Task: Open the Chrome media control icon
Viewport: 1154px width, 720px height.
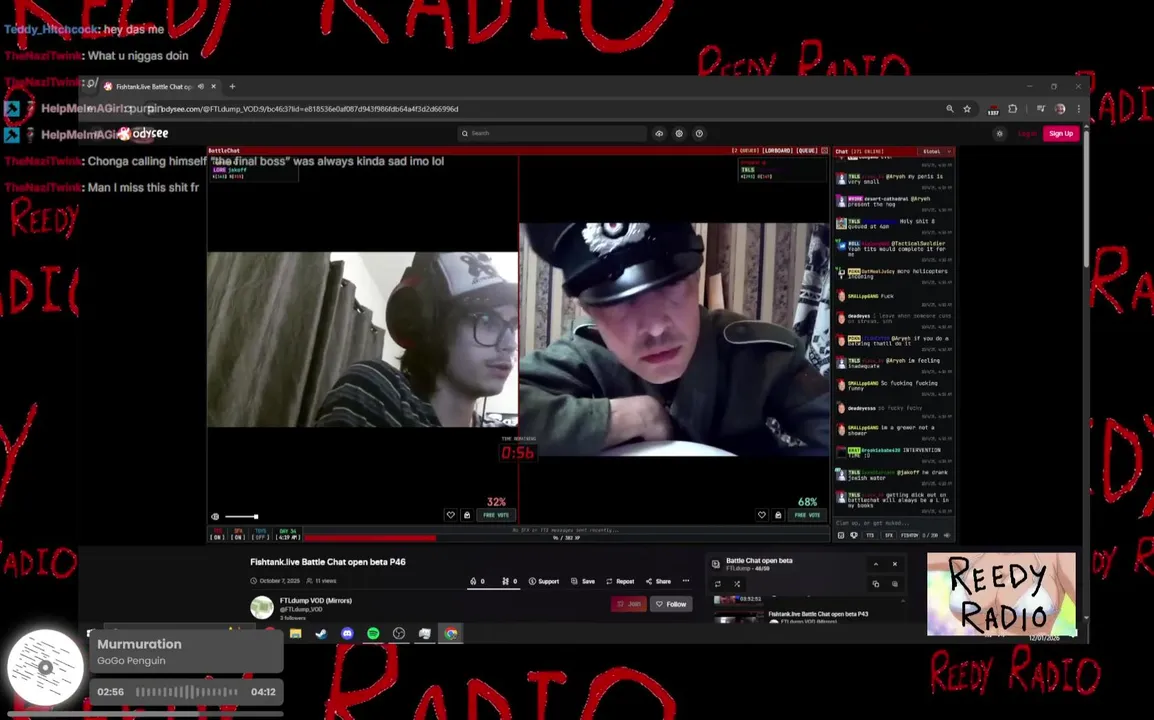Action: [x=1041, y=109]
